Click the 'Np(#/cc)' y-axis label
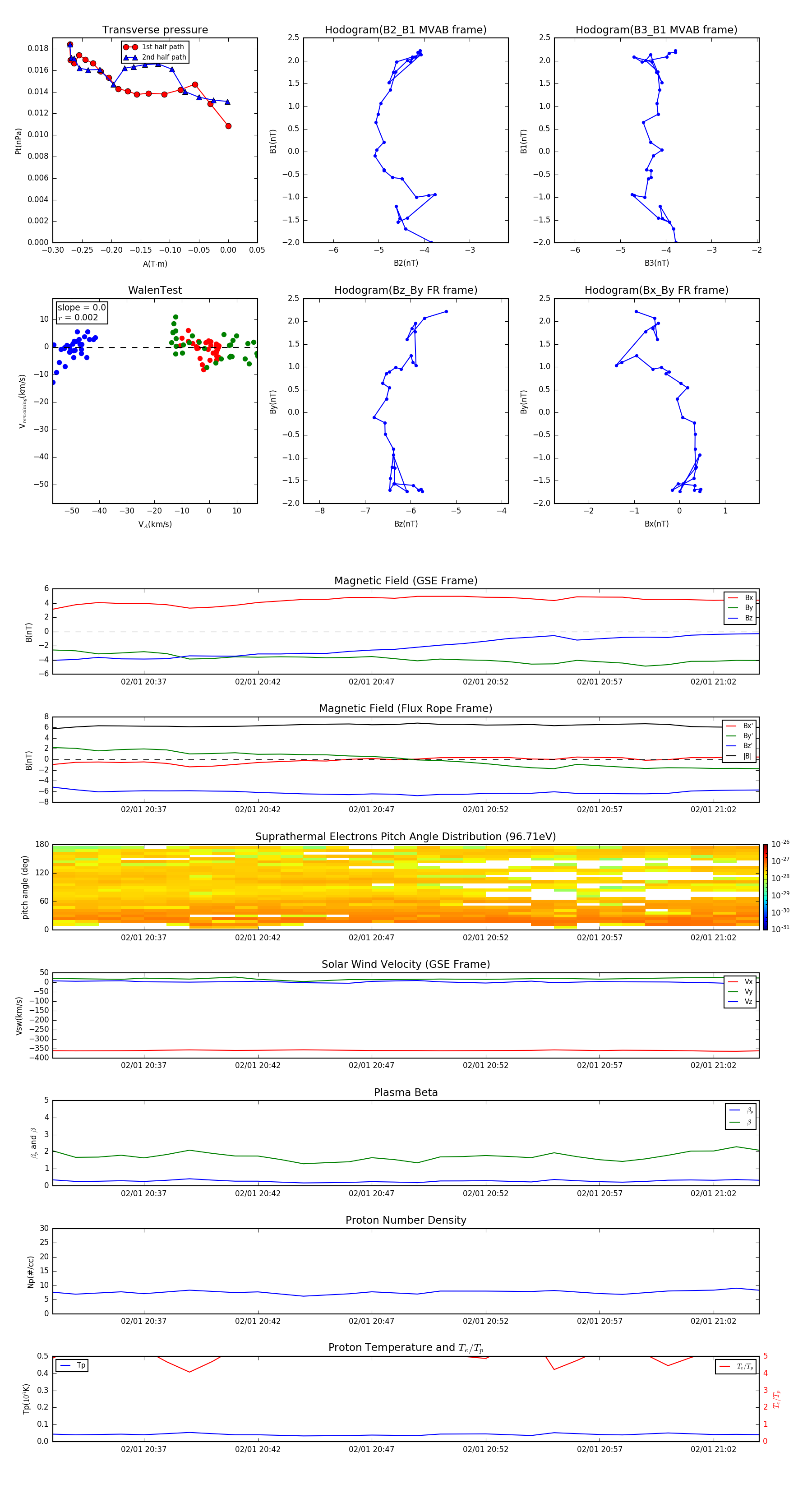Viewport: 812px width, 1489px height. tap(31, 1272)
